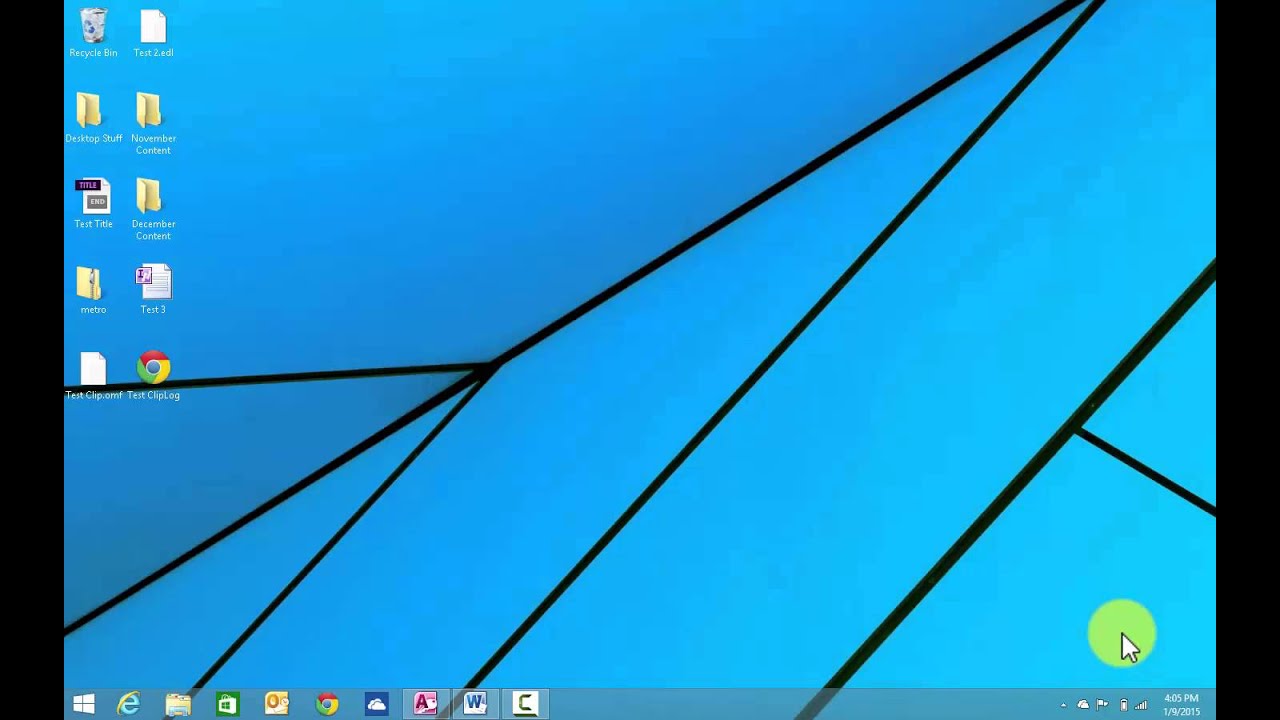
Task: Select the Test Clip.omf file icon
Action: tap(93, 376)
